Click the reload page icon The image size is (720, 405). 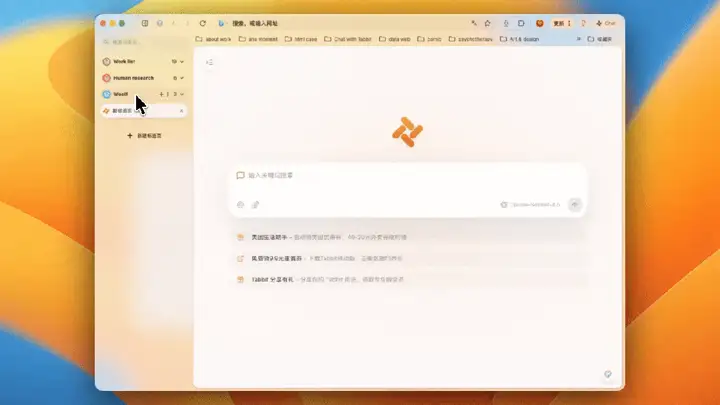coord(202,23)
